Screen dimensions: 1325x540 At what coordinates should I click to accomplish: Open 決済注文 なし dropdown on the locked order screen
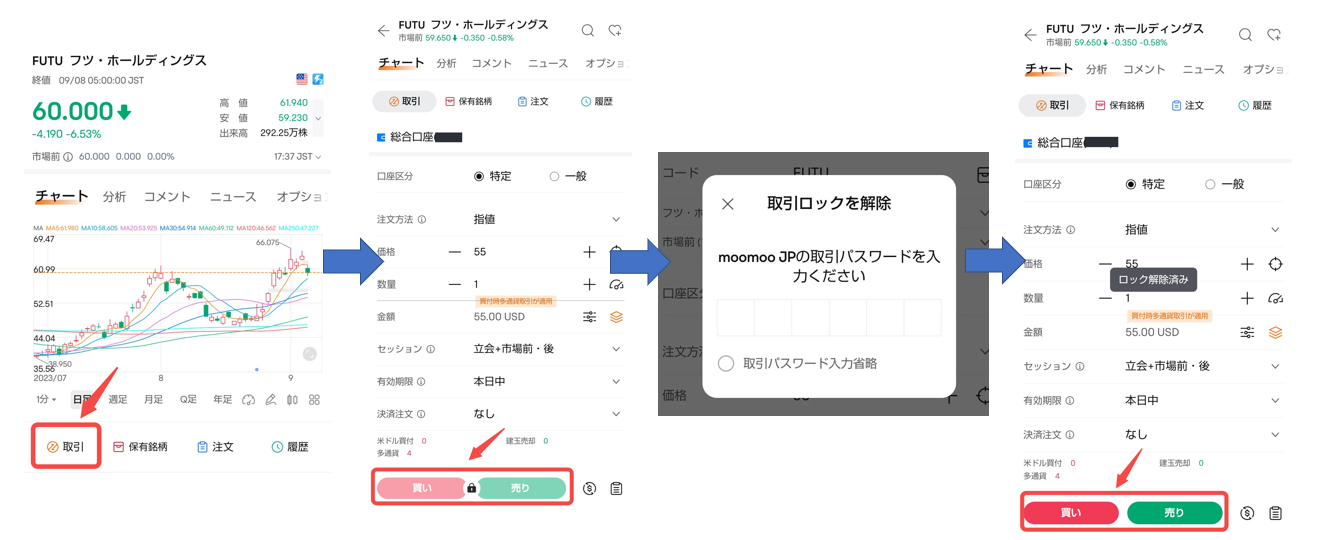[x=547, y=413]
